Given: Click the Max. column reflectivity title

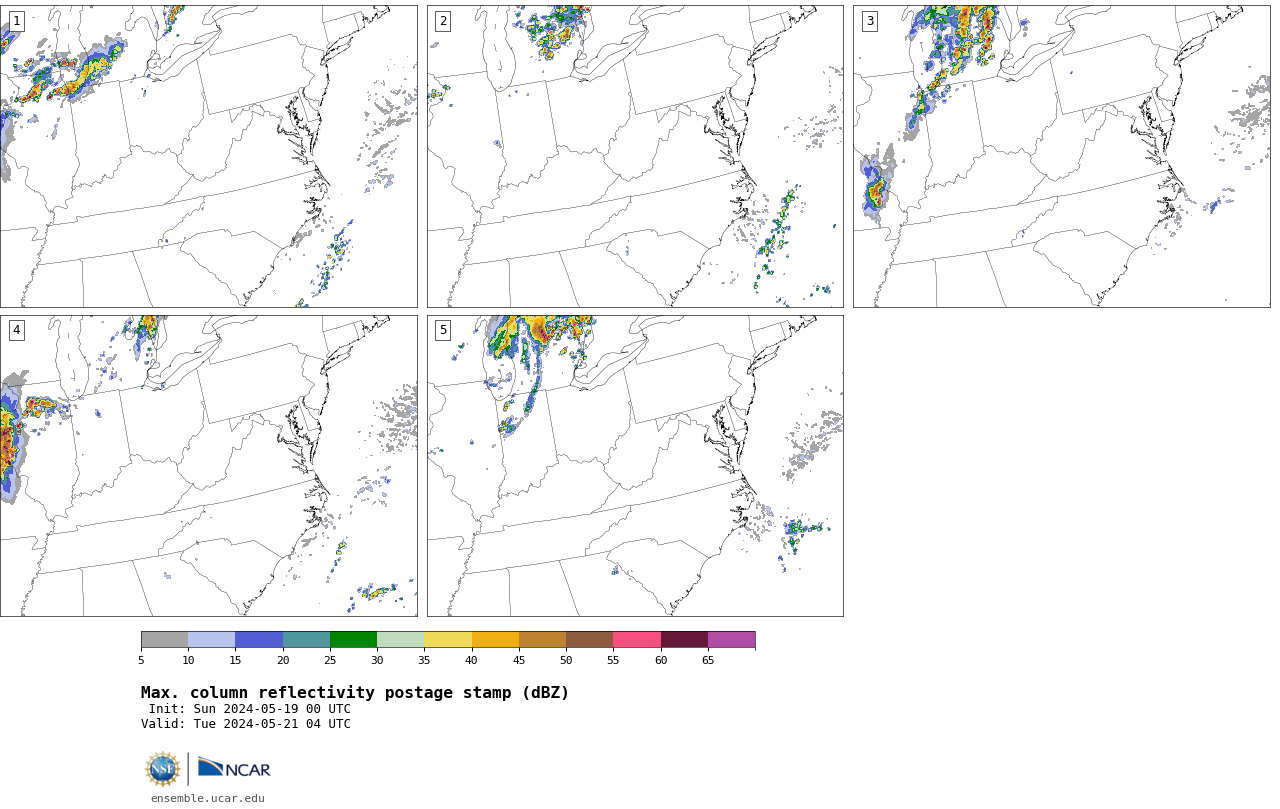Looking at the screenshot, I should [355, 693].
